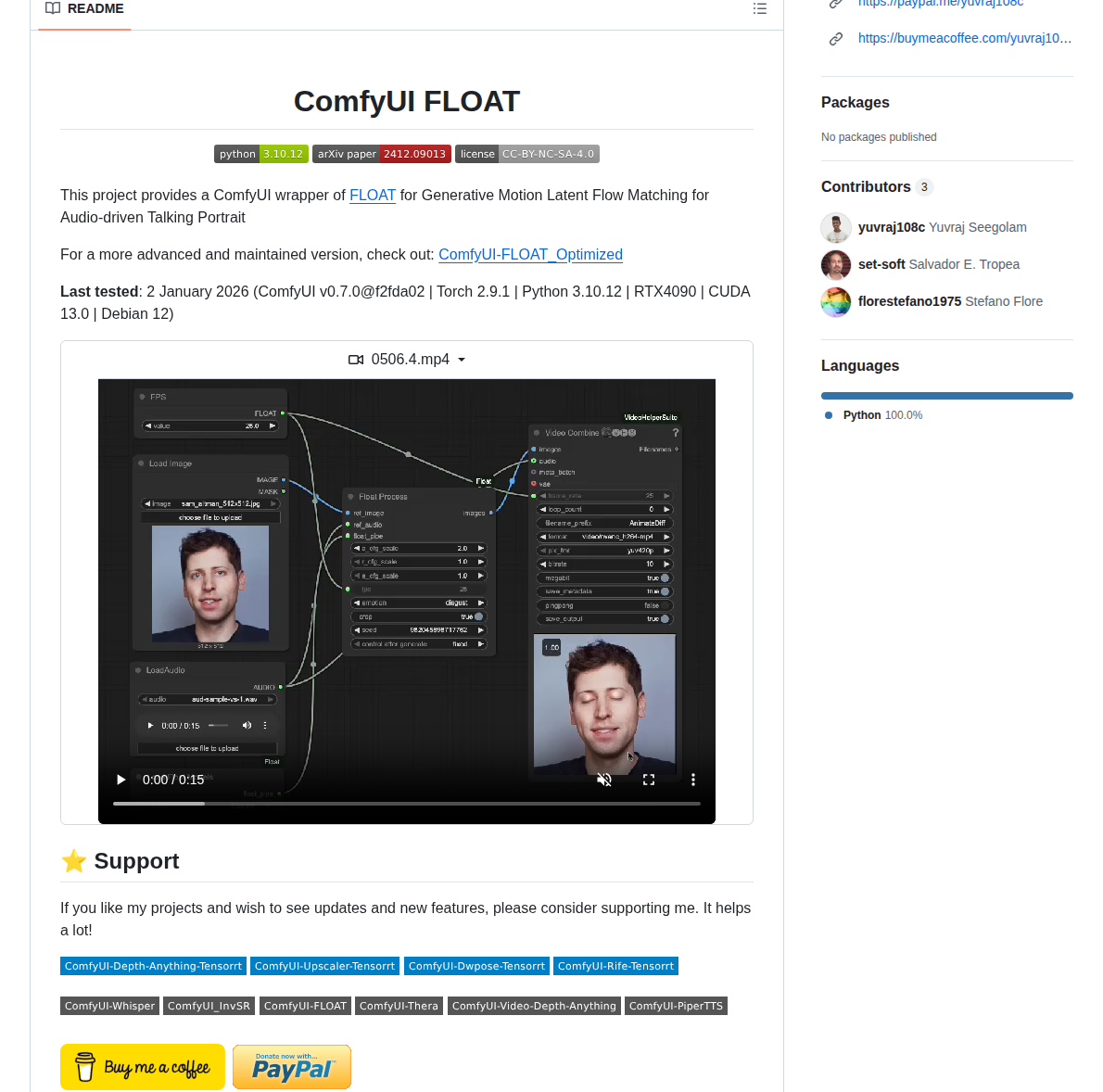
Task: Expand the 0506.4.mp4 filename dropdown
Action: pos(463,360)
